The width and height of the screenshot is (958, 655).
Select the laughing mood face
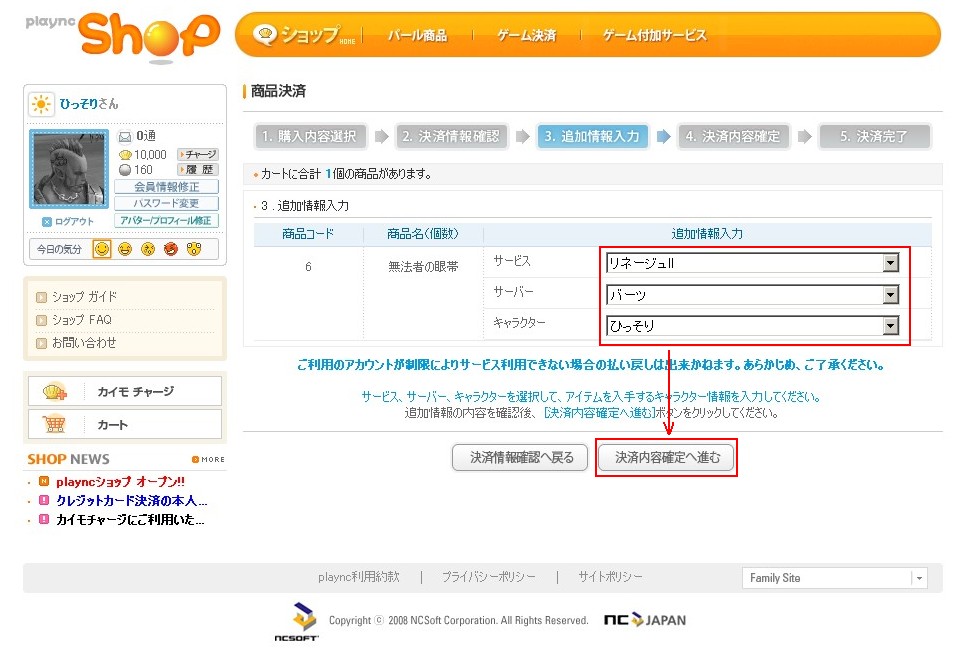click(125, 249)
